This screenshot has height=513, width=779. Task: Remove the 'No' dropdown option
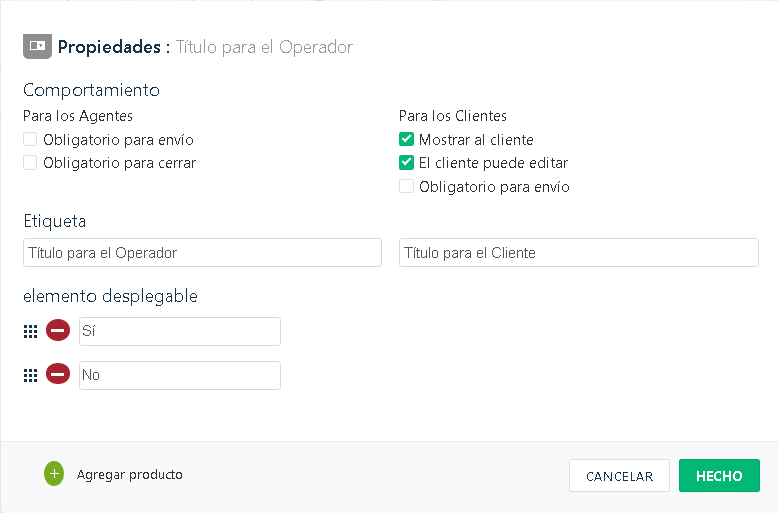pos(58,374)
